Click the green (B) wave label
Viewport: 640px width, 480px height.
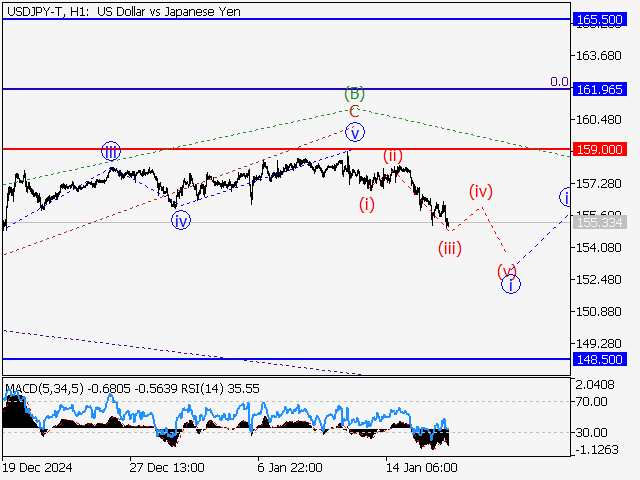(353, 94)
